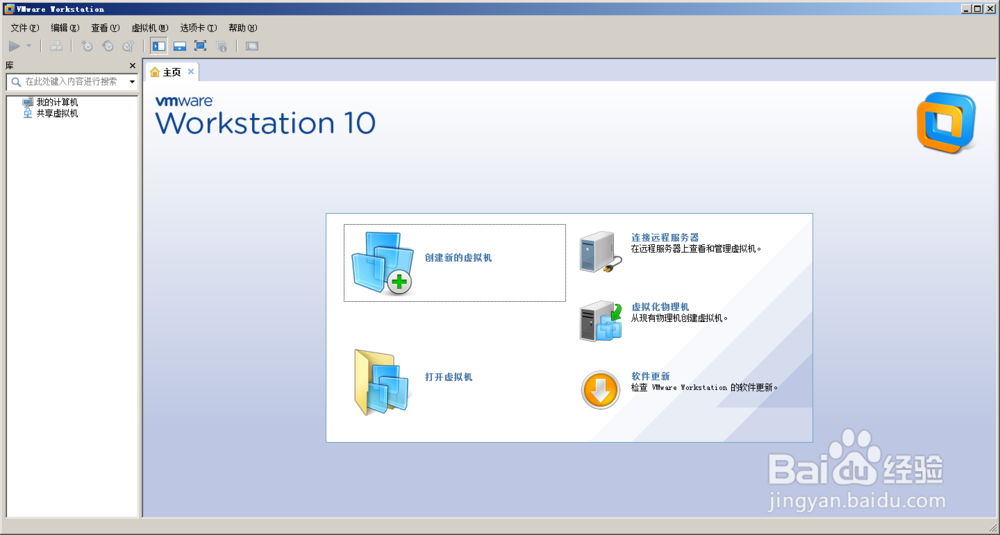Click the VMware Workstation title bar icon
This screenshot has height=535, width=1000.
tap(9, 9)
